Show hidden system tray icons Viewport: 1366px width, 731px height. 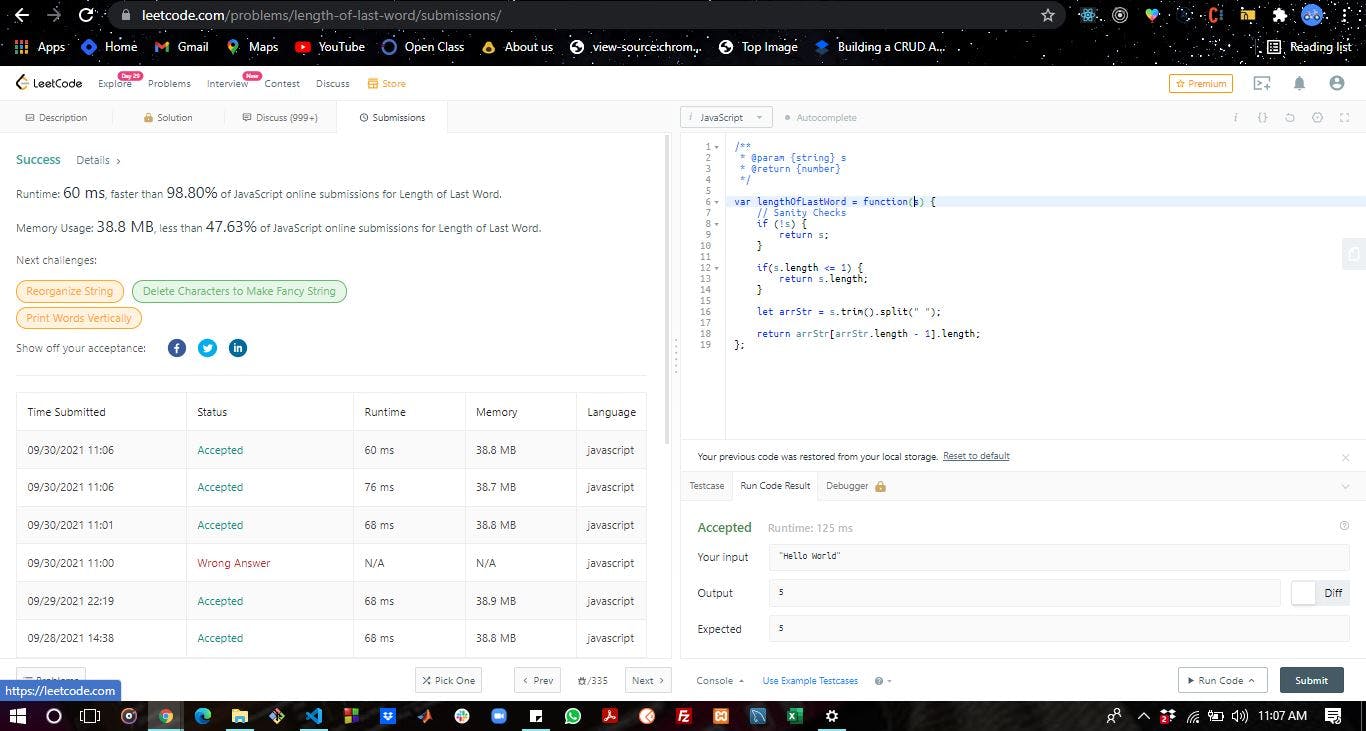coord(1142,716)
